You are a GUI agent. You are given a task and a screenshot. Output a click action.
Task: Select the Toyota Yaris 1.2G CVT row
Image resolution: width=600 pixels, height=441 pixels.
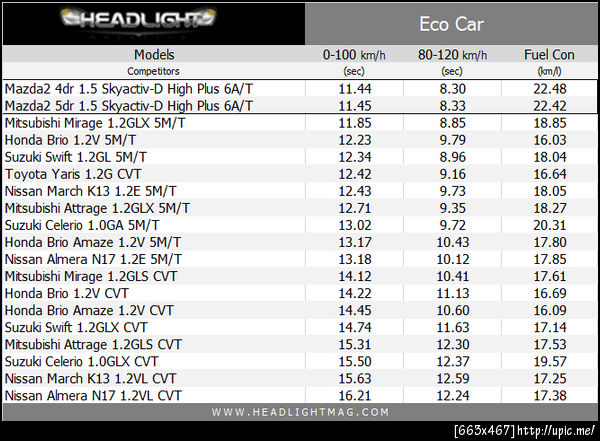[x=300, y=174]
